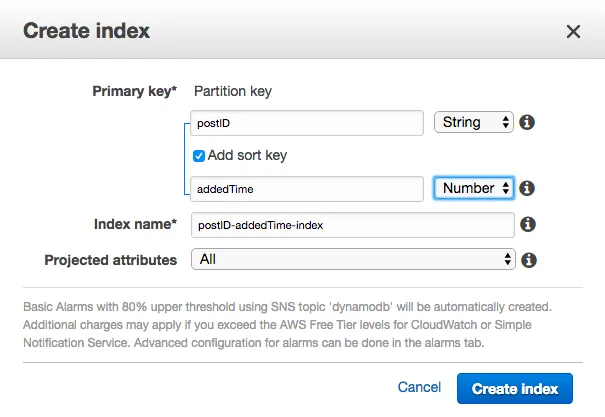Click the Add sort key label text
This screenshot has height=417, width=605.
[246, 156]
